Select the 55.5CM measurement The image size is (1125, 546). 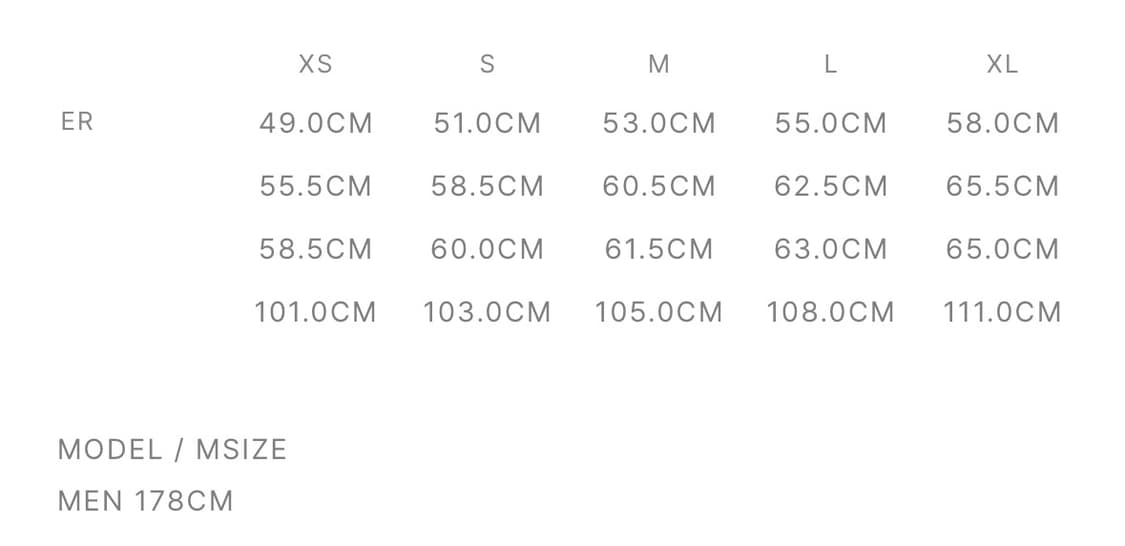pyautogui.click(x=315, y=186)
